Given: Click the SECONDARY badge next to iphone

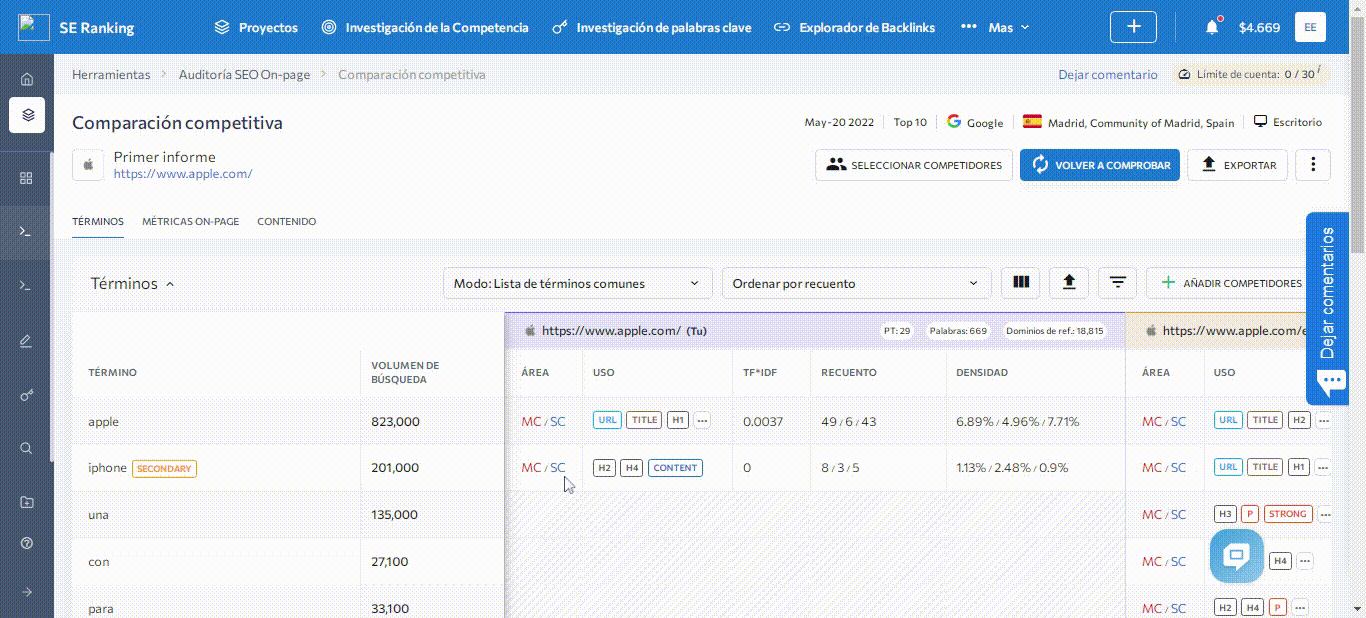Looking at the screenshot, I should pos(164,468).
